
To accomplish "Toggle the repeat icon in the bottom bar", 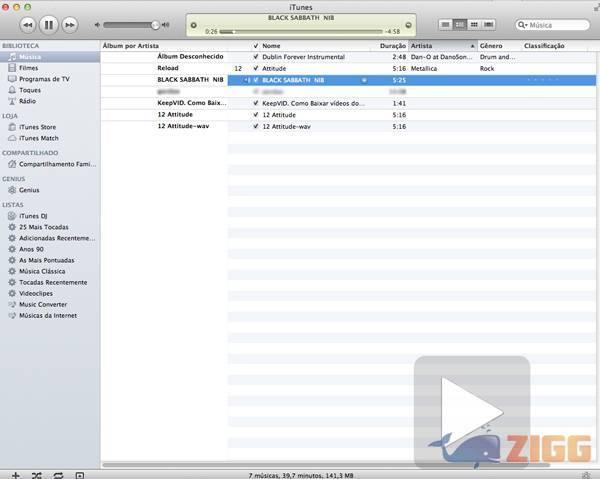I will [x=58, y=473].
